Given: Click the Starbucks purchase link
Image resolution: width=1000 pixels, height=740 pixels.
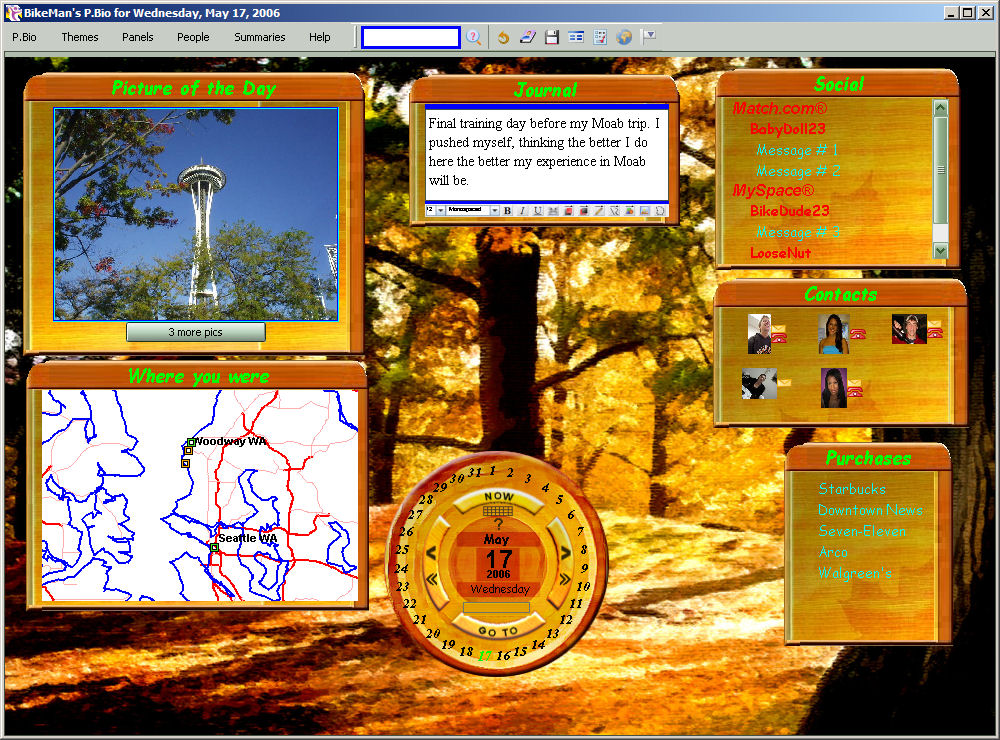Looking at the screenshot, I should pyautogui.click(x=852, y=489).
